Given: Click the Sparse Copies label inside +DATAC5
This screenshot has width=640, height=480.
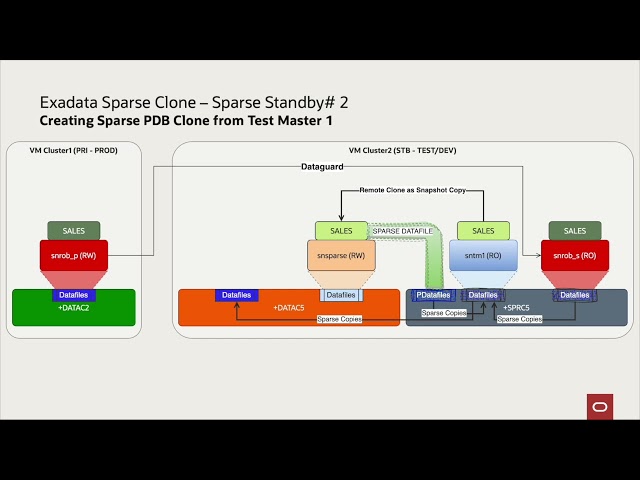Looking at the screenshot, I should [x=340, y=319].
